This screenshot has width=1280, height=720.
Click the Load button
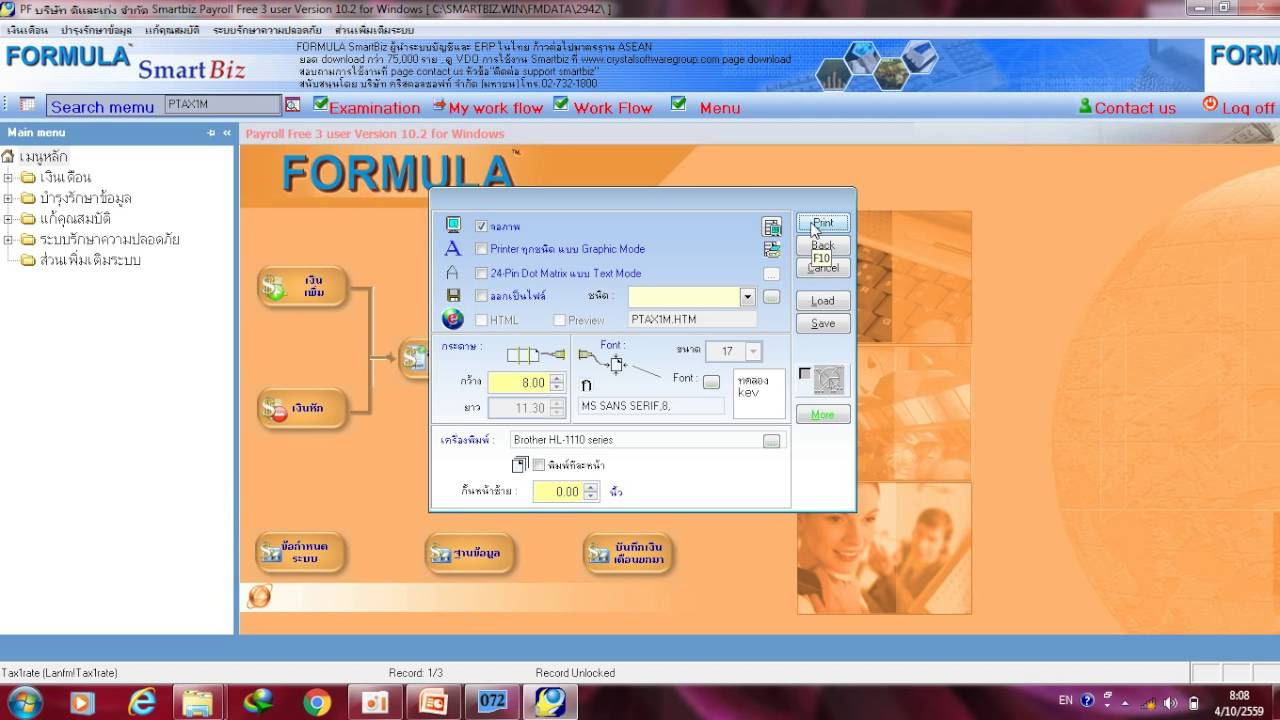(823, 301)
